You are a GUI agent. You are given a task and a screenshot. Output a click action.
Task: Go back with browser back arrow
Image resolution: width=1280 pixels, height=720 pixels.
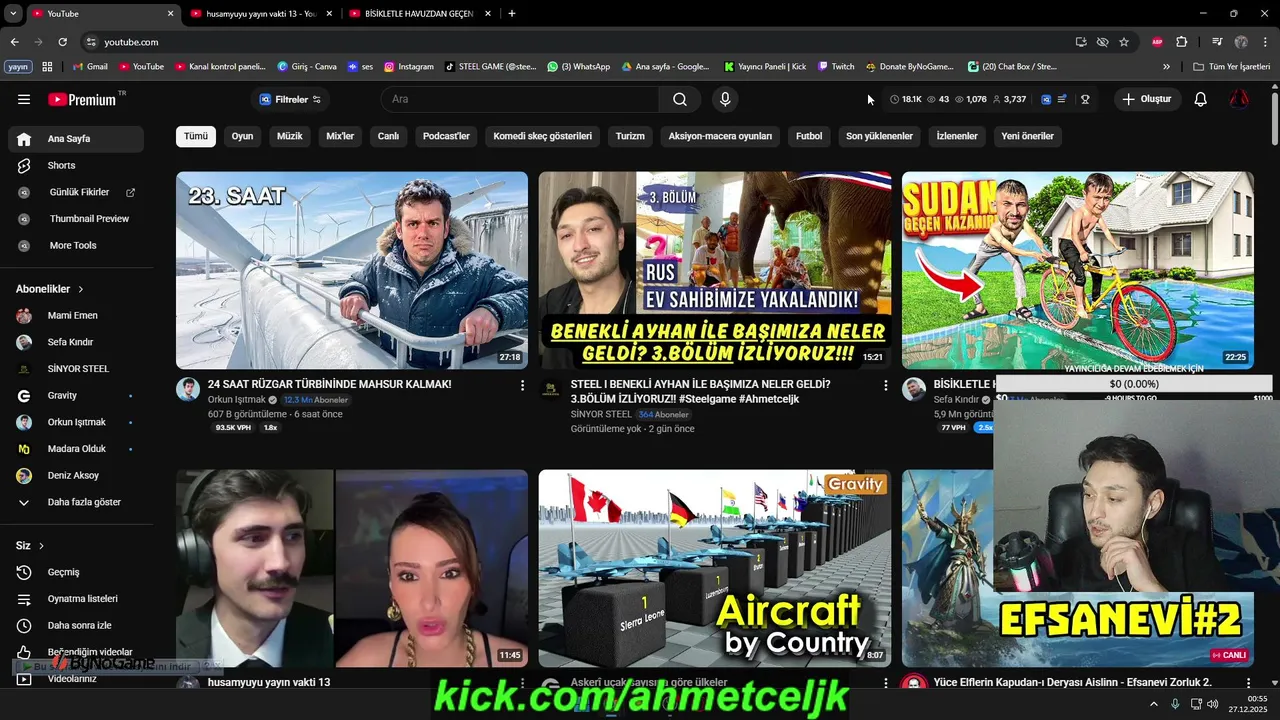(x=14, y=42)
